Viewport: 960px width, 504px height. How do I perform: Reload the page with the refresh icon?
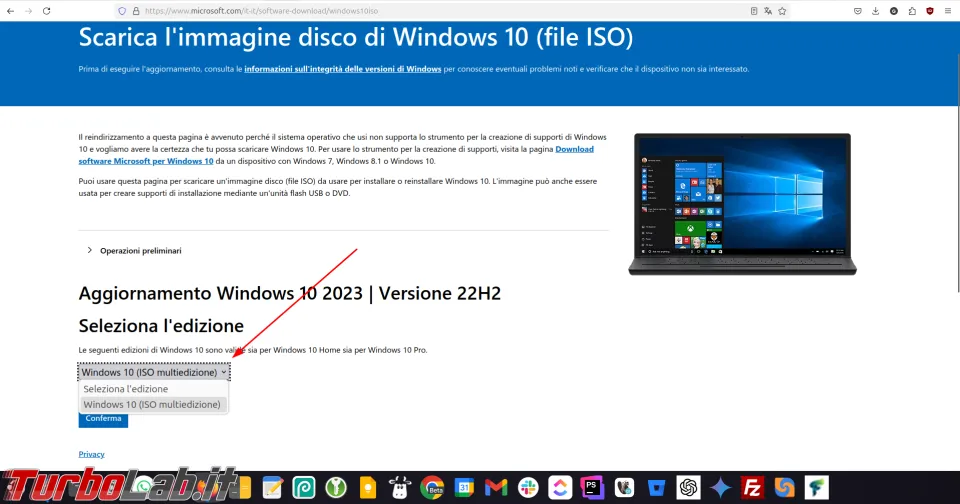click(47, 11)
